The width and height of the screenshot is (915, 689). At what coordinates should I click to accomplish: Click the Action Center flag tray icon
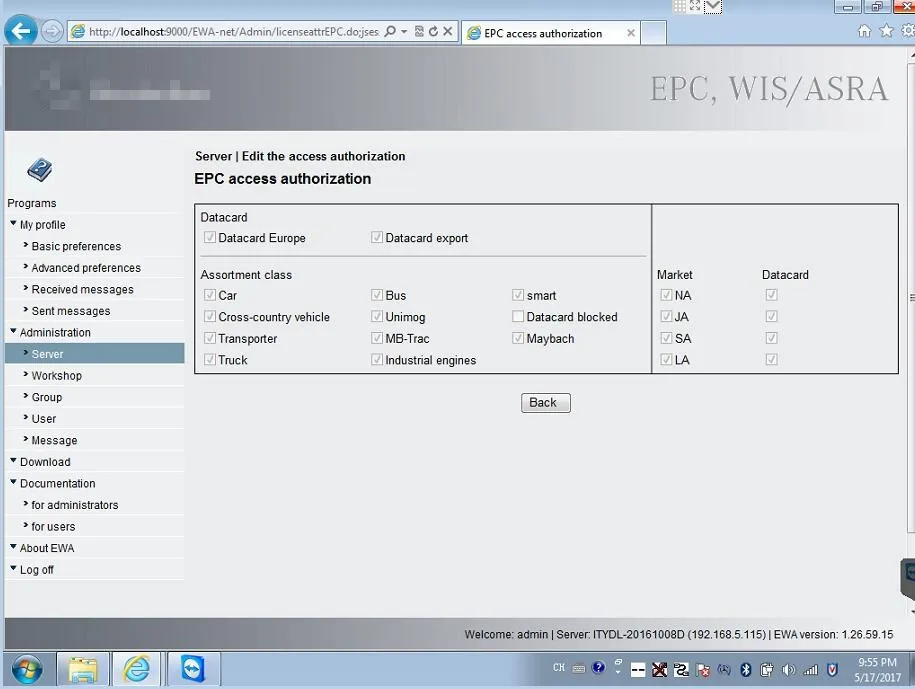coord(703,670)
